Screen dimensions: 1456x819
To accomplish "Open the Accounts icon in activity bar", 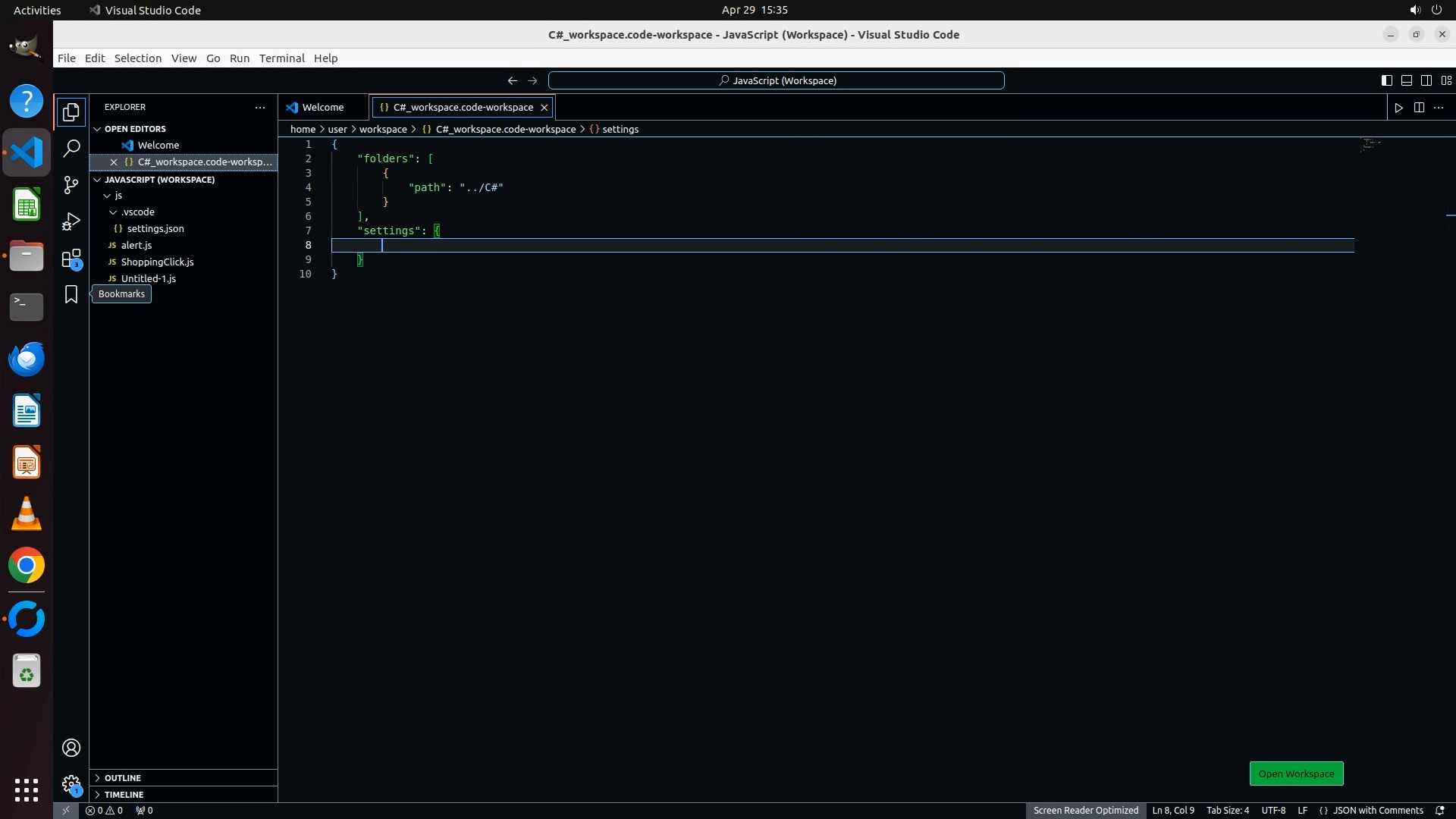I will (71, 748).
